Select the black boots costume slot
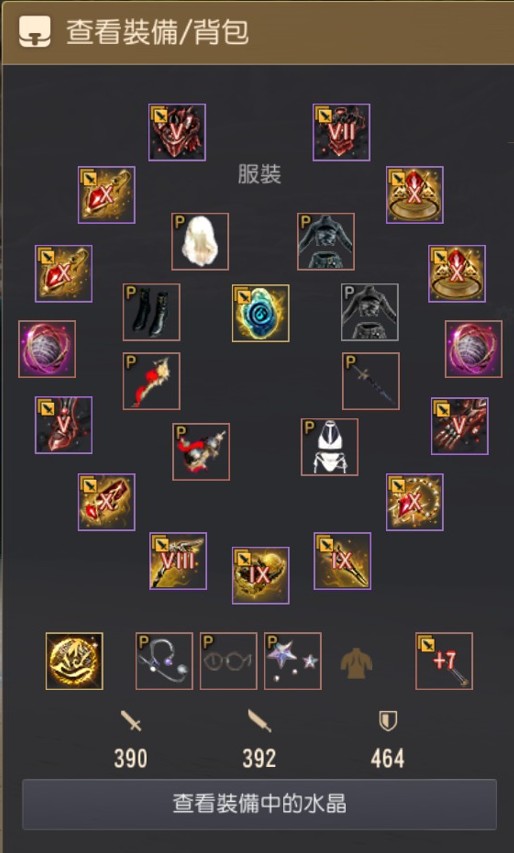Screen dimensions: 514x853 (151, 312)
